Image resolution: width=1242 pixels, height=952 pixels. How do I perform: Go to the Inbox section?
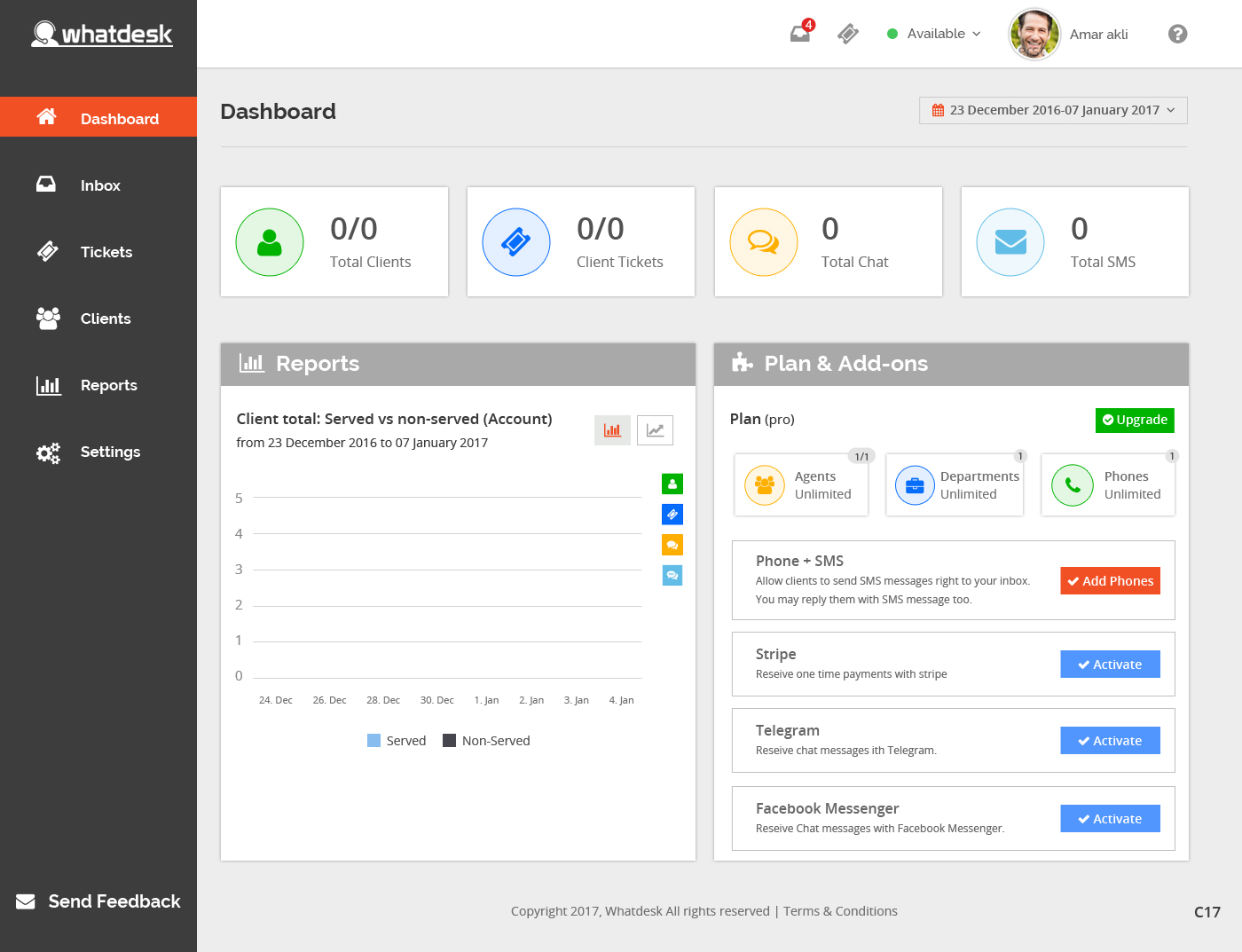tap(99, 185)
